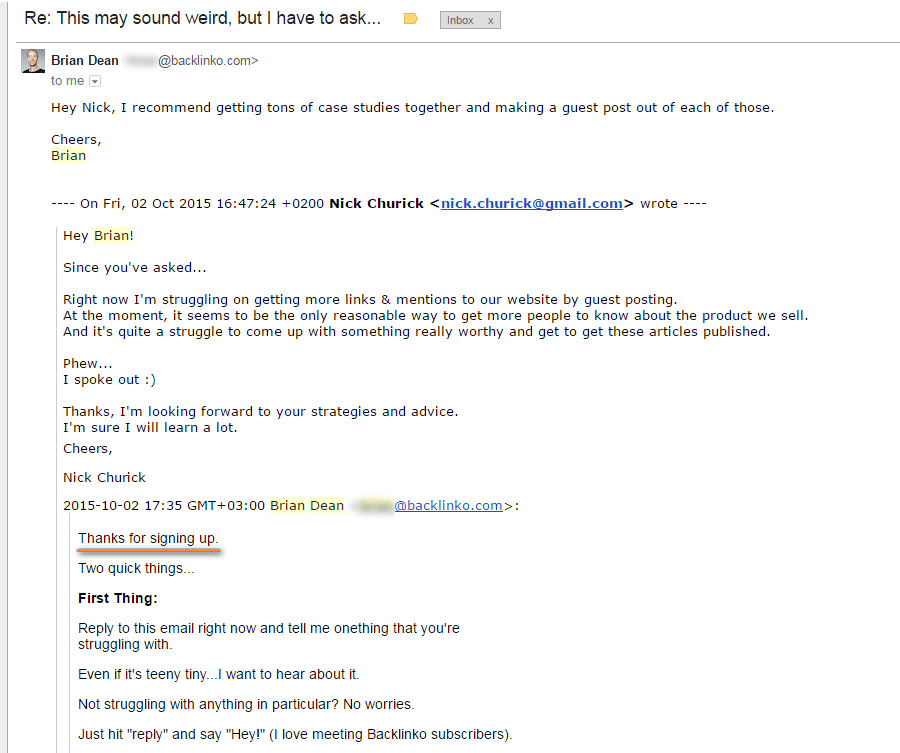This screenshot has height=753, width=900.
Task: Open Brian Dean's profile avatar picture
Action: (x=32, y=60)
